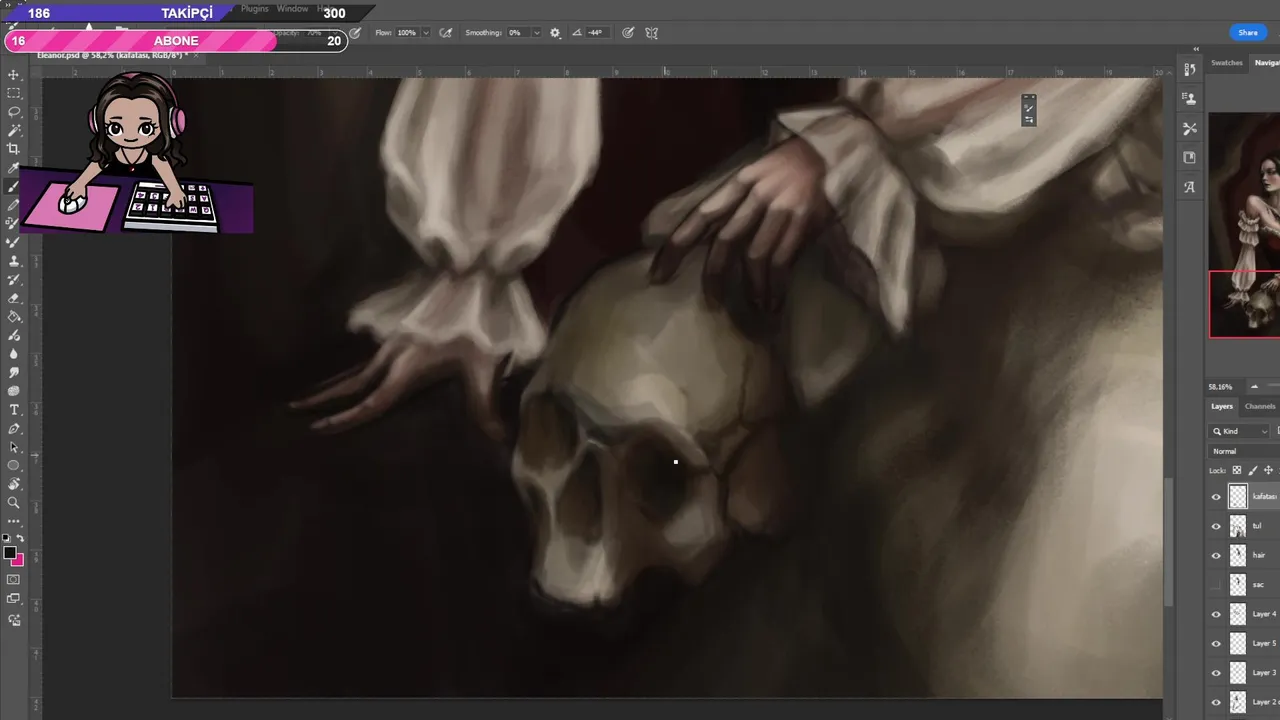Select the Eyedropper tool
The width and height of the screenshot is (1280, 720).
(x=14, y=168)
